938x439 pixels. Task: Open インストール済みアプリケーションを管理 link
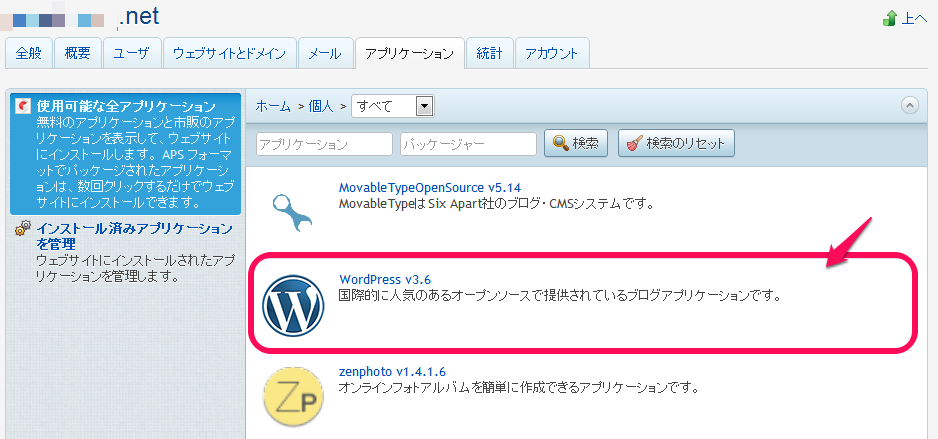pos(134,236)
